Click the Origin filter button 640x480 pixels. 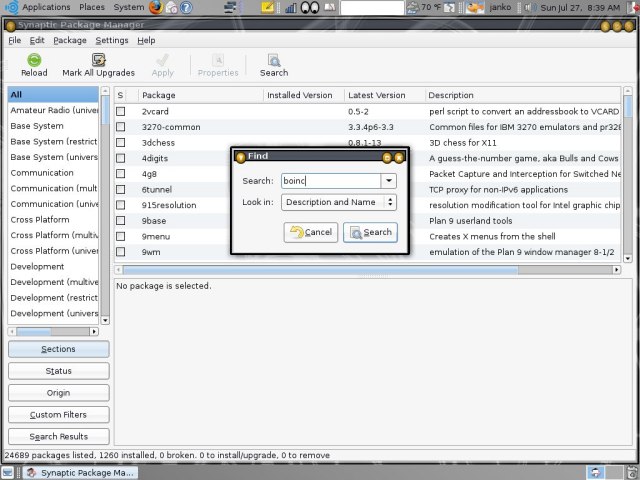click(x=58, y=393)
